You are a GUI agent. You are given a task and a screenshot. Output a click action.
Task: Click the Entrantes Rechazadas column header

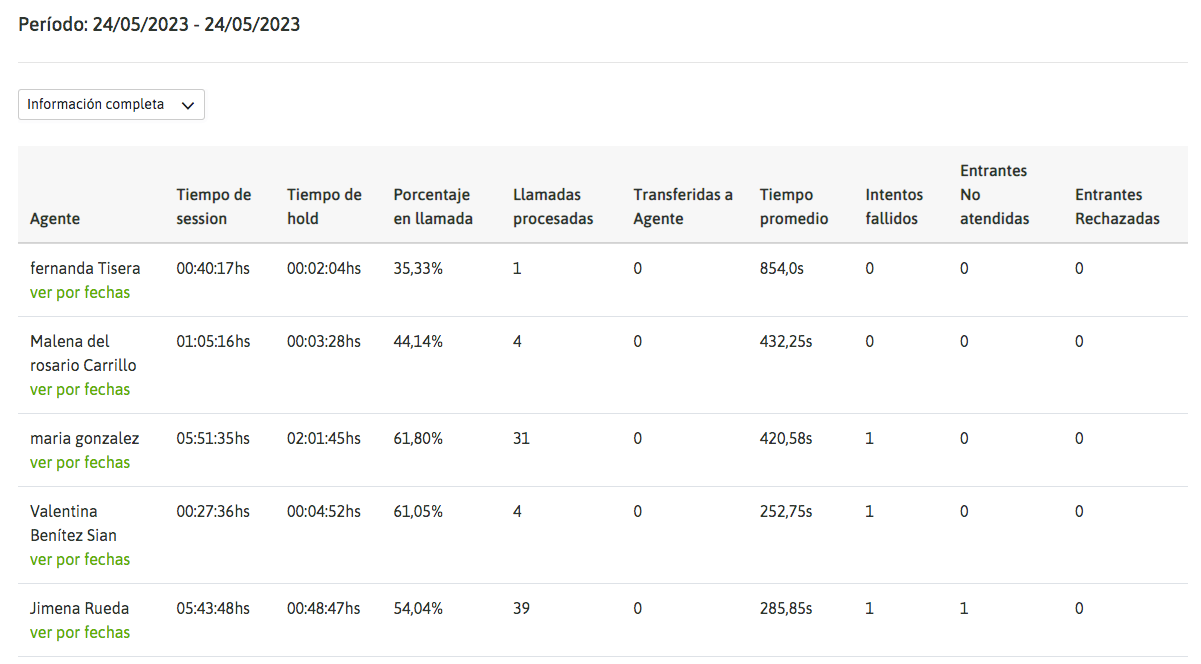[x=1117, y=207]
